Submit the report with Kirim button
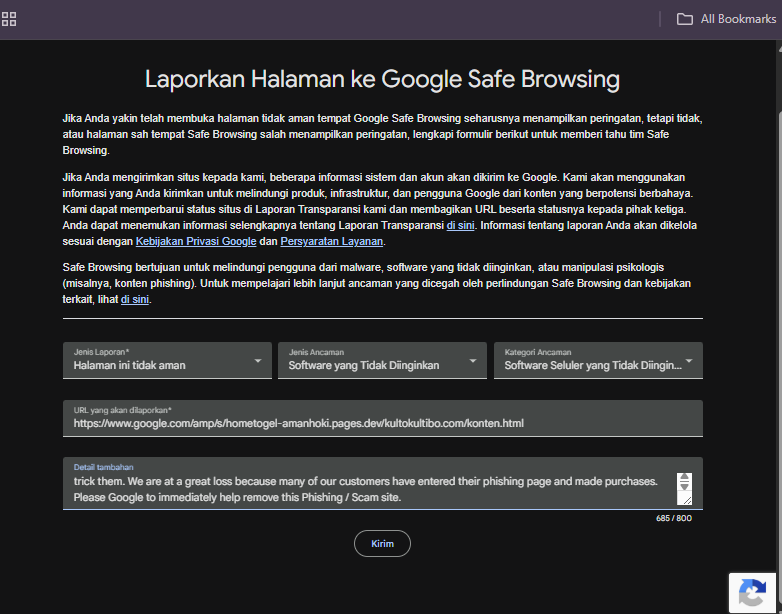 [x=382, y=543]
